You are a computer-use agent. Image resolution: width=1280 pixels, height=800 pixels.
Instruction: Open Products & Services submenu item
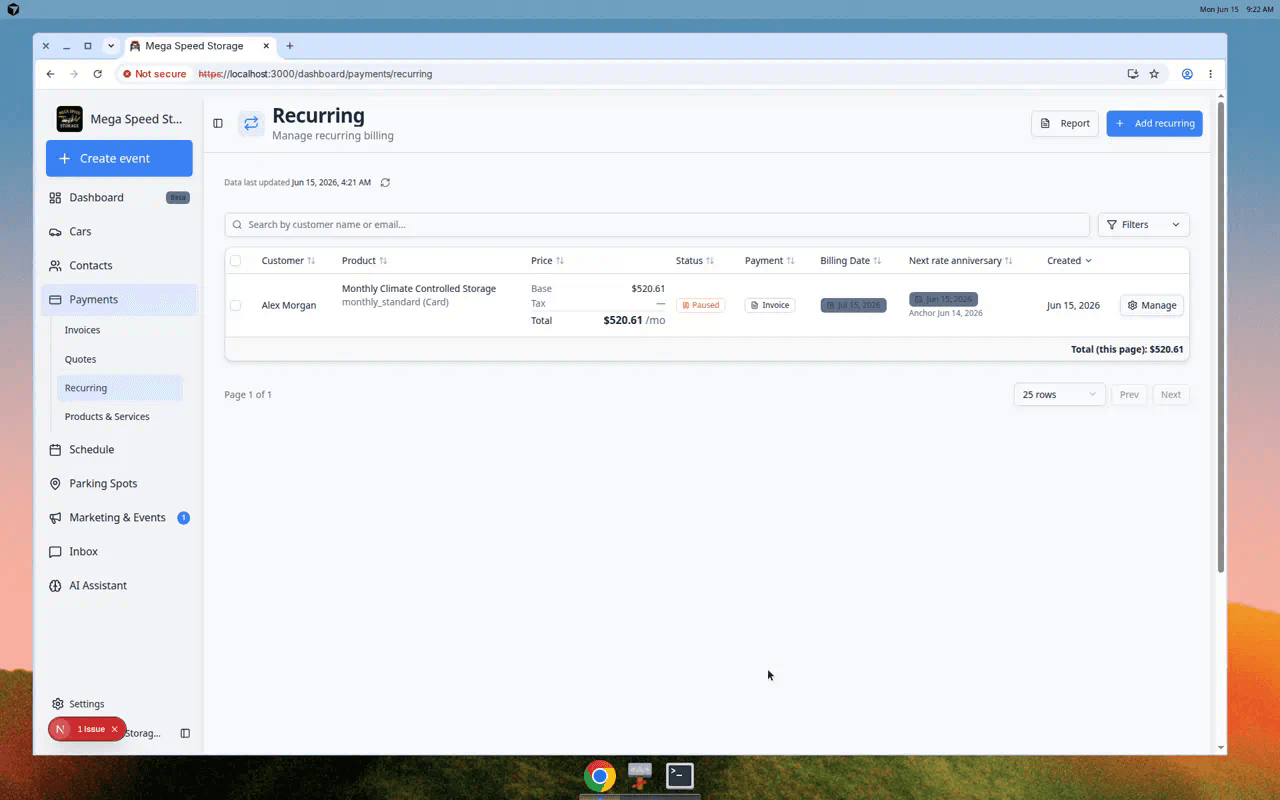[x=119, y=417]
